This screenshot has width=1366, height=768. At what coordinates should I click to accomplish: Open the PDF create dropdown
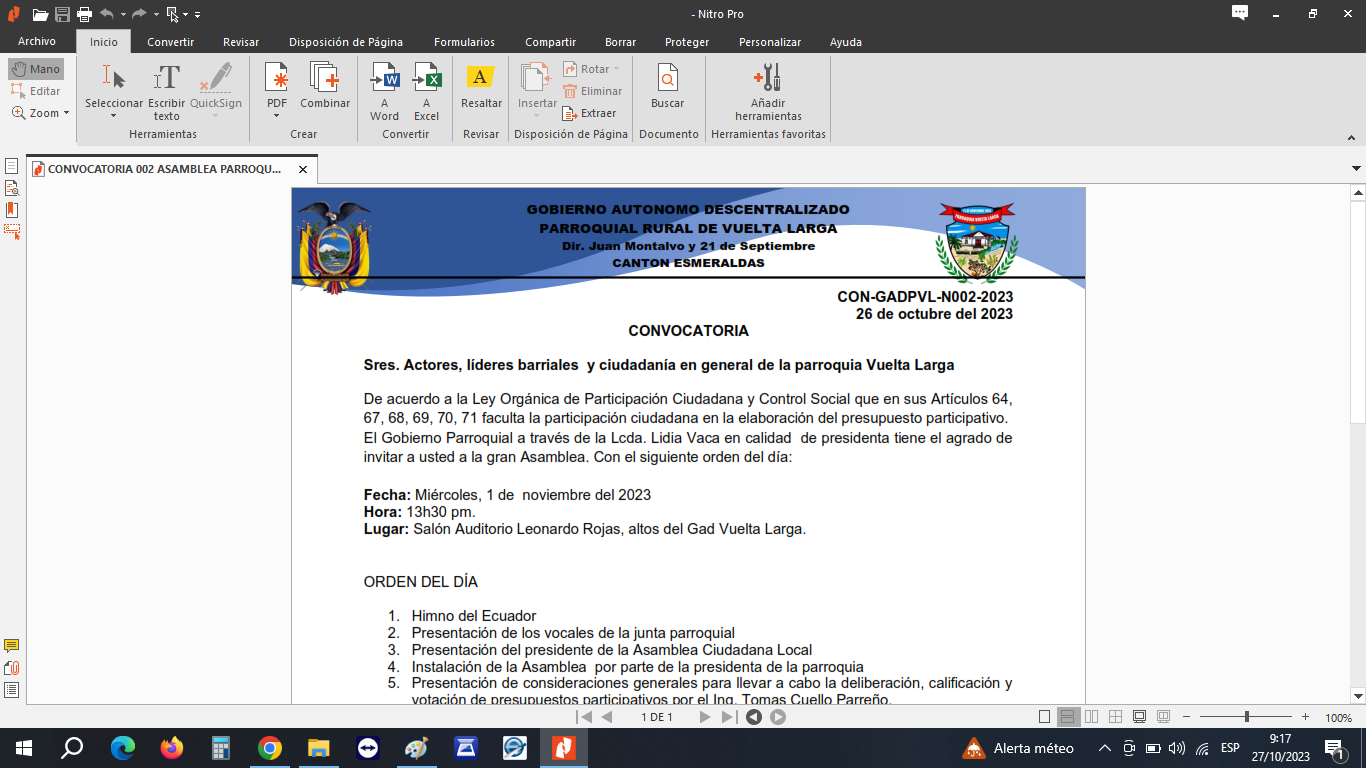pyautogui.click(x=277, y=115)
